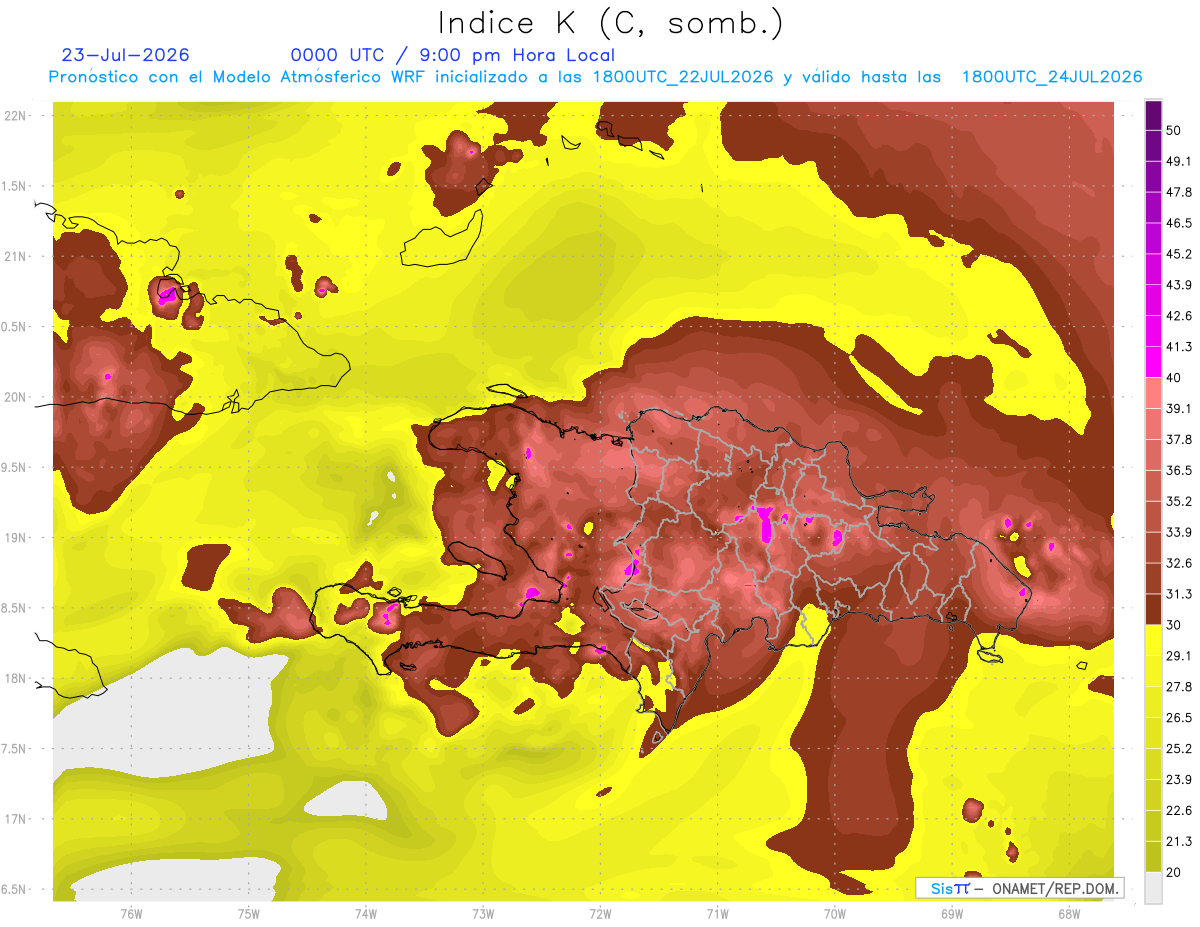Click the '73W' longitude label
This screenshot has height=927, width=1200.
(483, 914)
